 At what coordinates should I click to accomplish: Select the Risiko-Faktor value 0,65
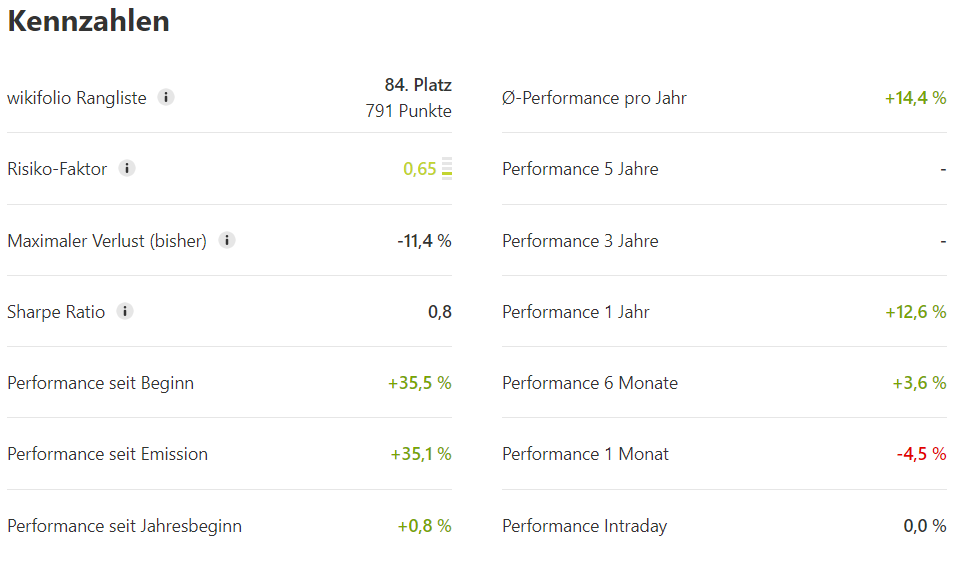click(420, 169)
